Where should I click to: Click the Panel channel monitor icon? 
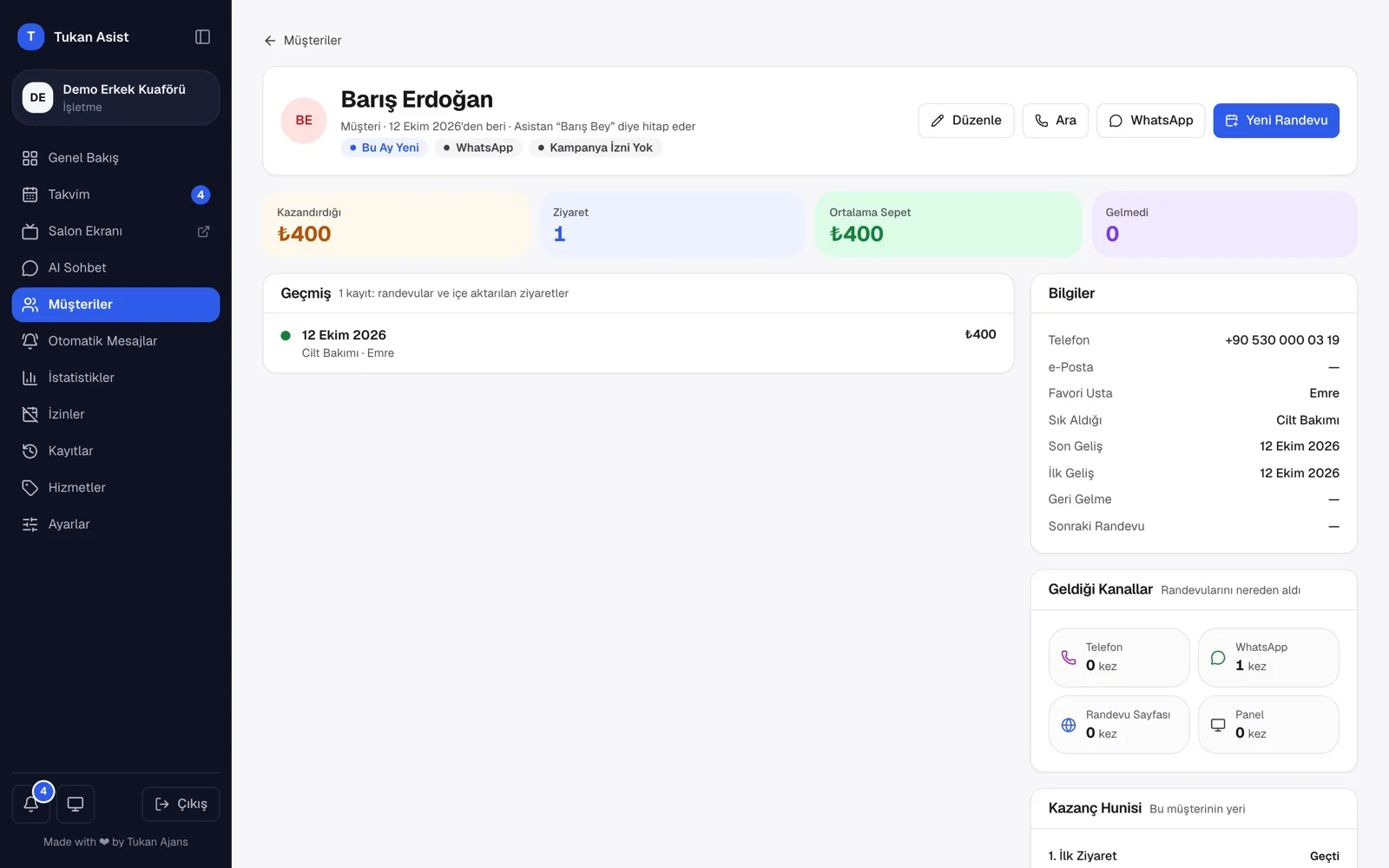(x=1218, y=725)
